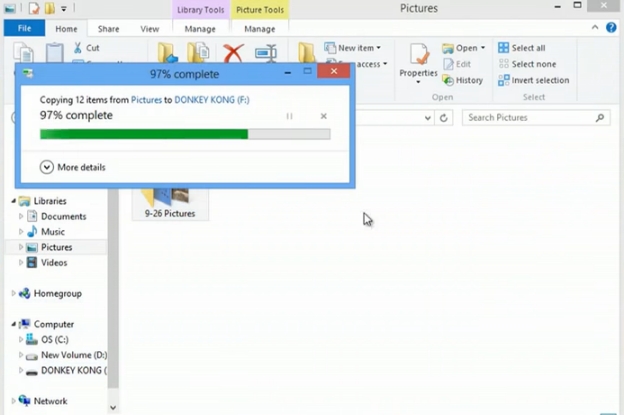Click the Cut scissors icon in ribbon
The width and height of the screenshot is (624, 415).
[x=78, y=48]
